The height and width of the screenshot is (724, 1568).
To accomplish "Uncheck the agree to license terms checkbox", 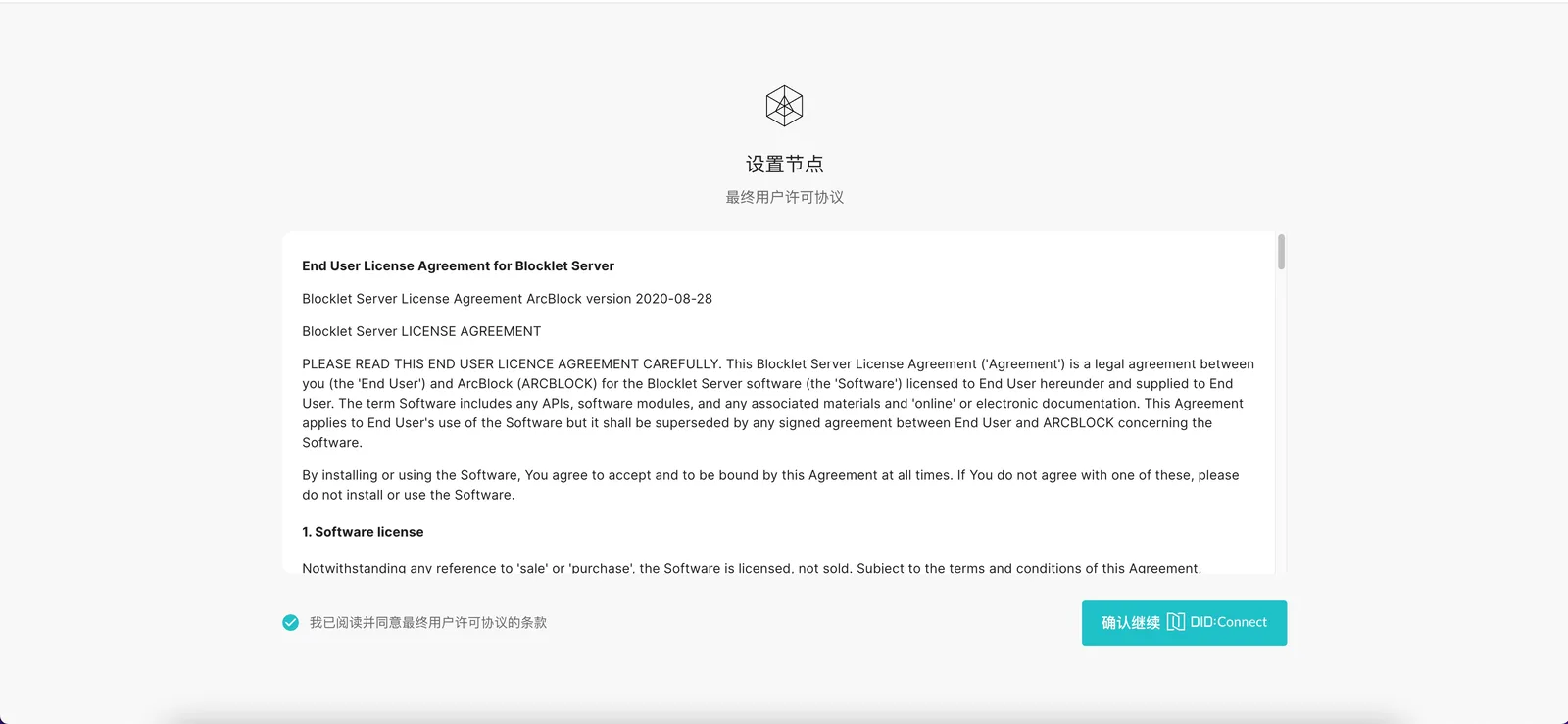I will coord(291,623).
